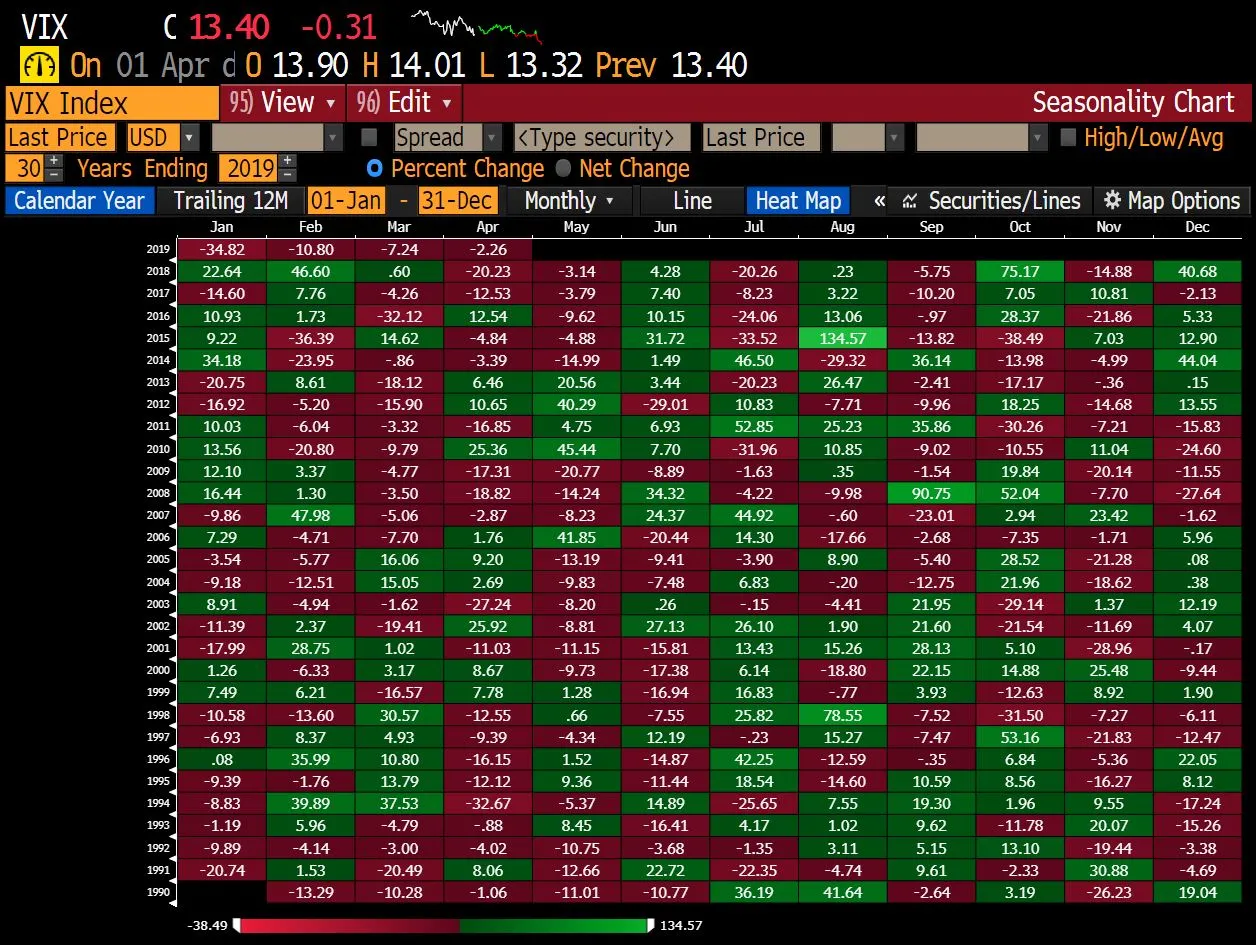
Task: Click the gear icon on Map Options
Action: 1111,201
